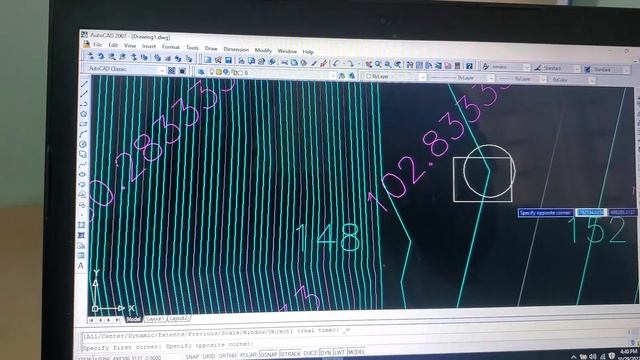The height and width of the screenshot is (360, 640).
Task: Click the Copy to clipboard icon
Action: point(294,62)
